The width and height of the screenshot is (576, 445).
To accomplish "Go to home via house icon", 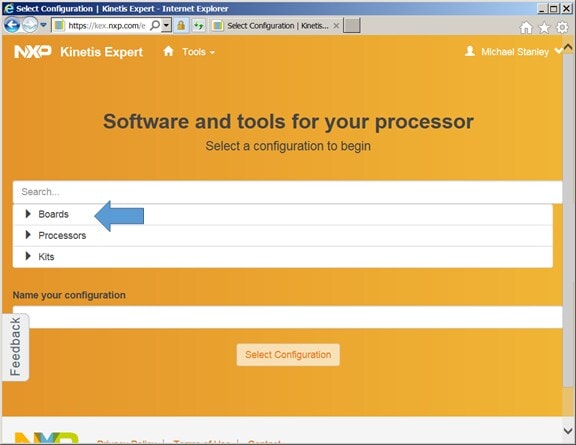I will (x=168, y=51).
